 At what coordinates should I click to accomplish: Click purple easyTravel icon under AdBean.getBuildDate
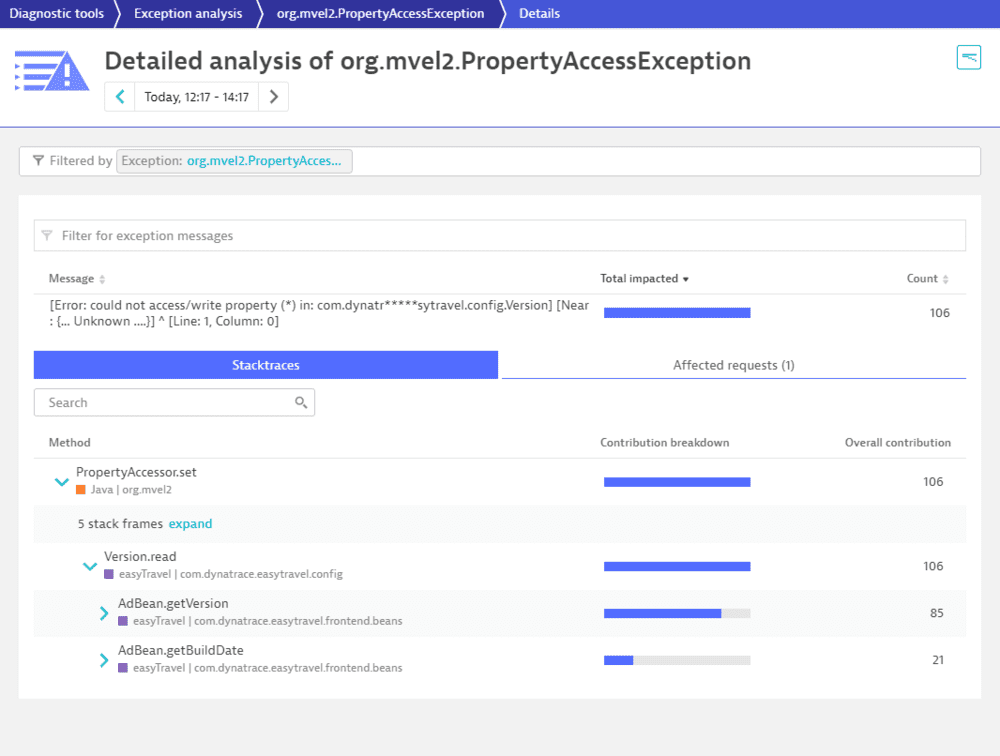click(x=123, y=668)
